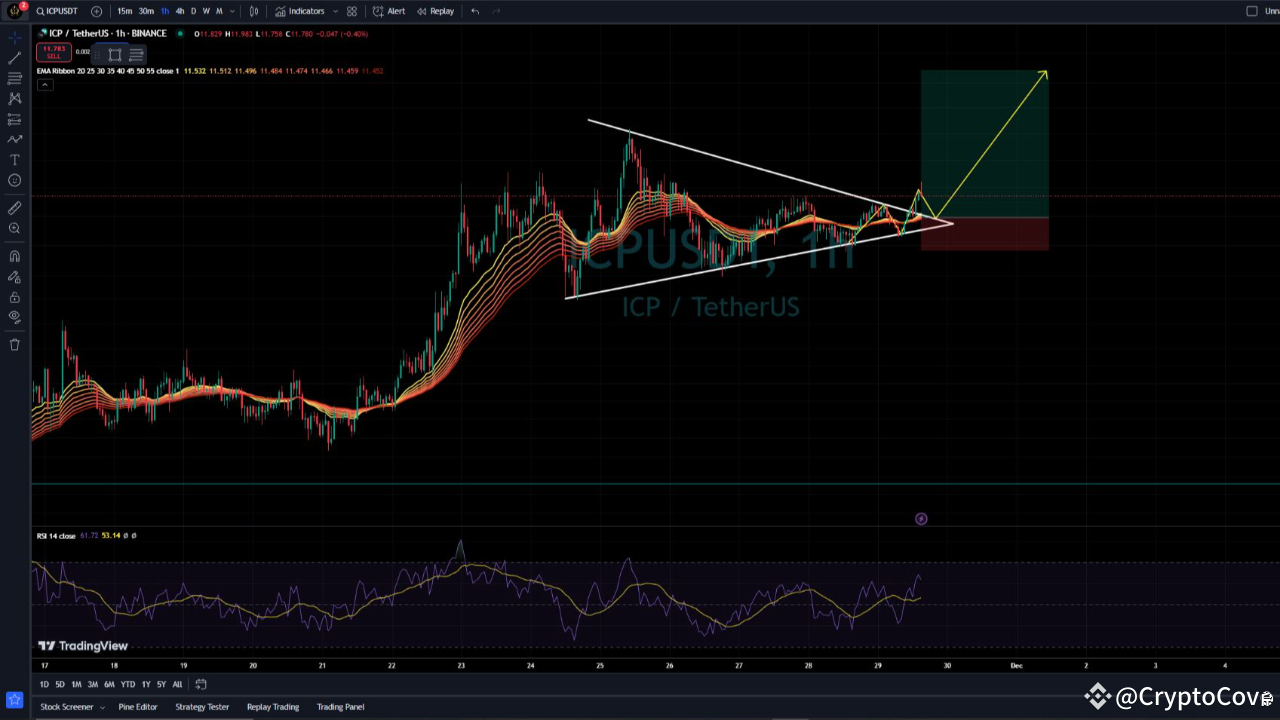Hide all drawings using the eye toggle
This screenshot has width=1280, height=720.
(x=14, y=317)
